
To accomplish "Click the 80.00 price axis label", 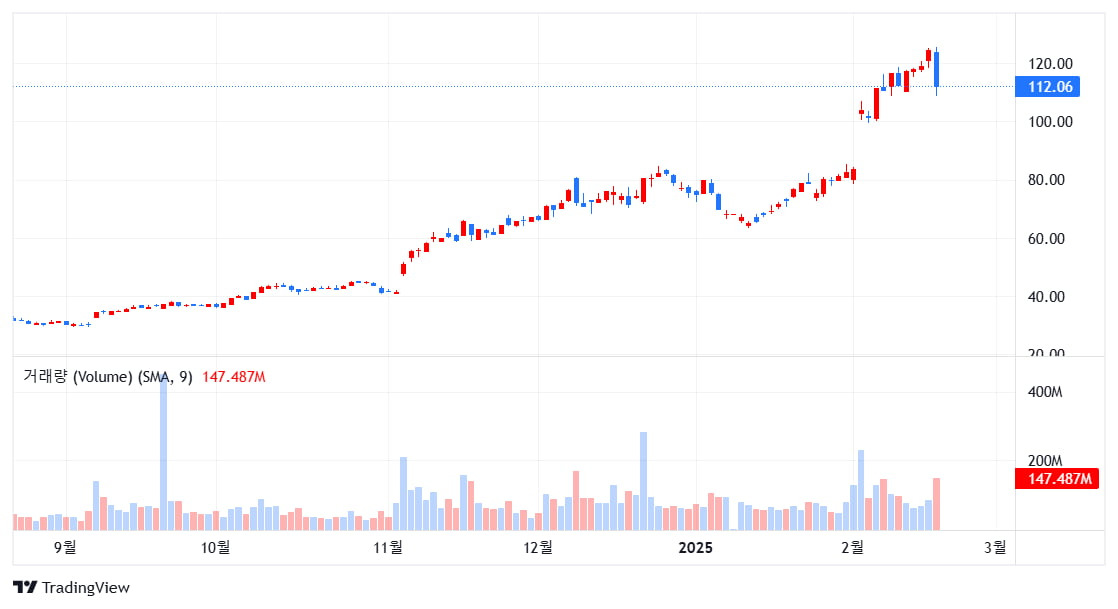I will pos(1046,180).
